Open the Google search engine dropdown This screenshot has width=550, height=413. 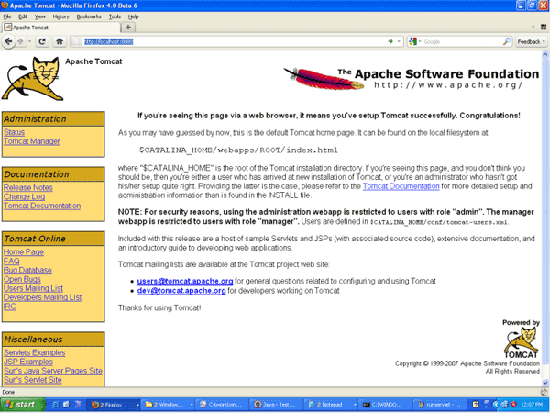[415, 42]
